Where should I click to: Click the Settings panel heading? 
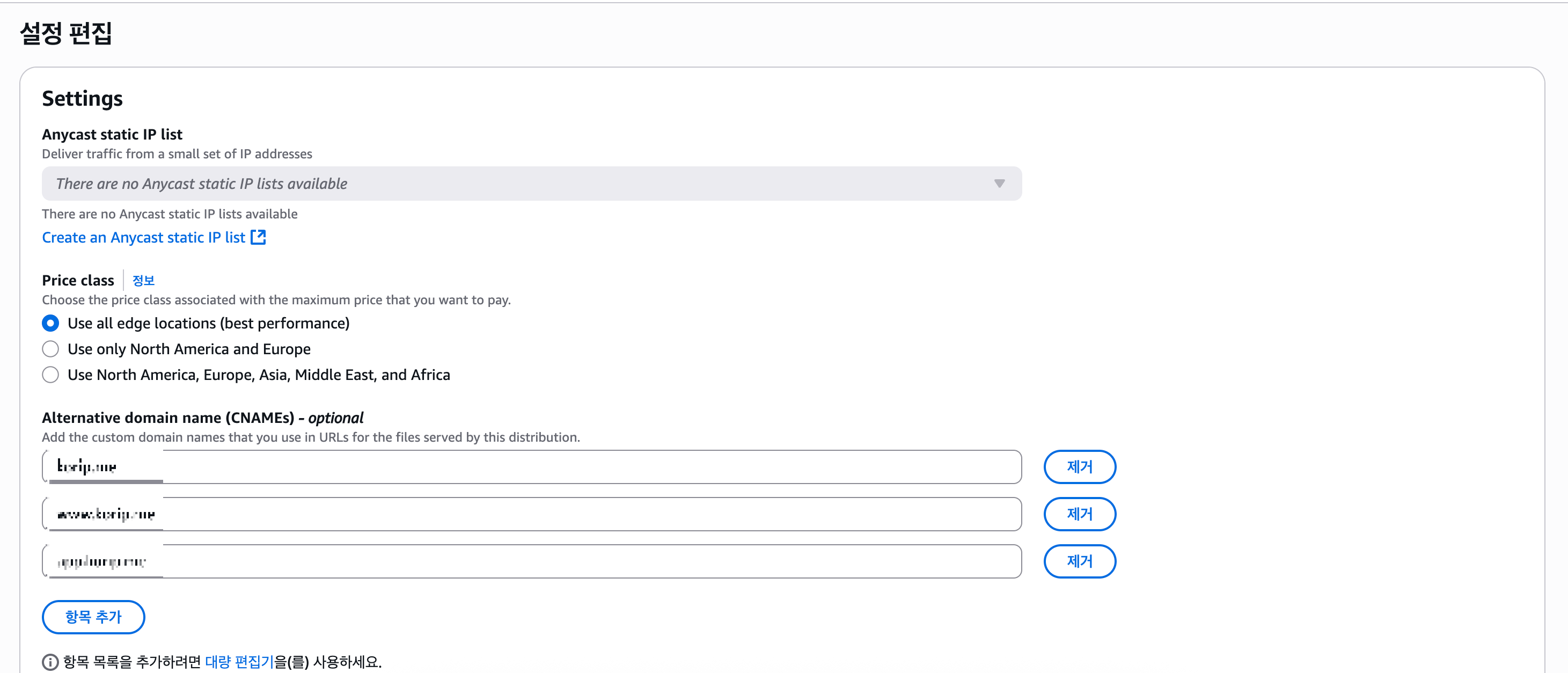point(82,99)
